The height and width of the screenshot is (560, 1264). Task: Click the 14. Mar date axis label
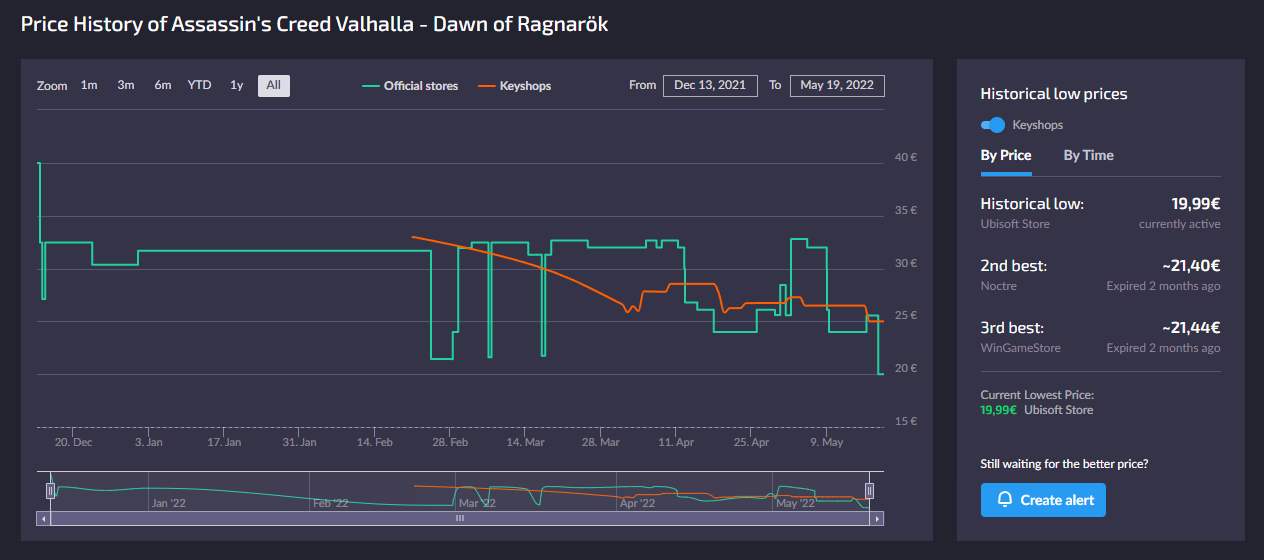click(x=526, y=441)
